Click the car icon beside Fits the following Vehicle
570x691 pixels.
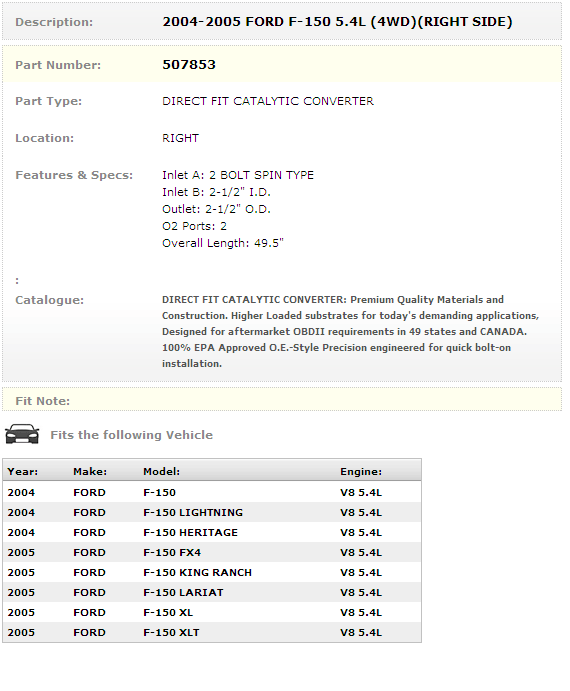pyautogui.click(x=22, y=434)
